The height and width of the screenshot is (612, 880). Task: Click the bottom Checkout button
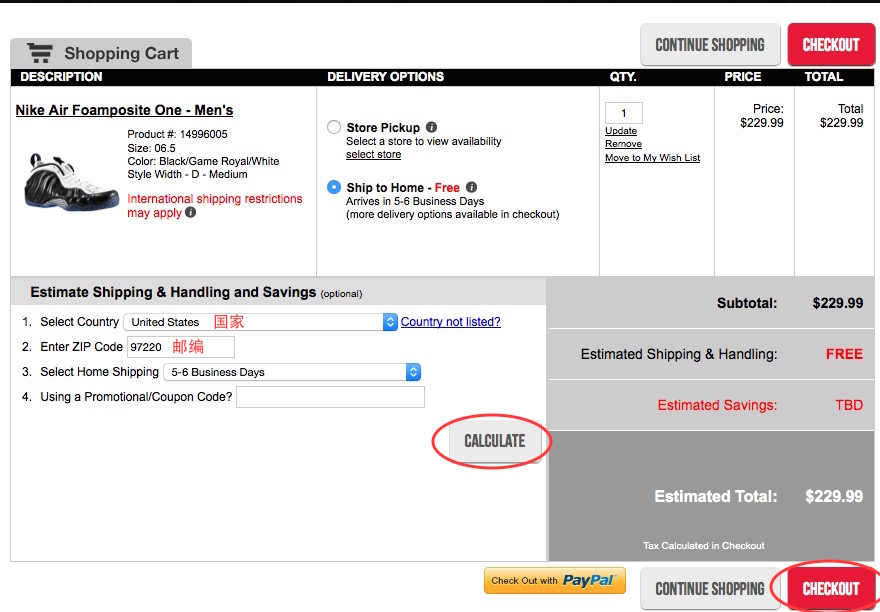coord(831,588)
